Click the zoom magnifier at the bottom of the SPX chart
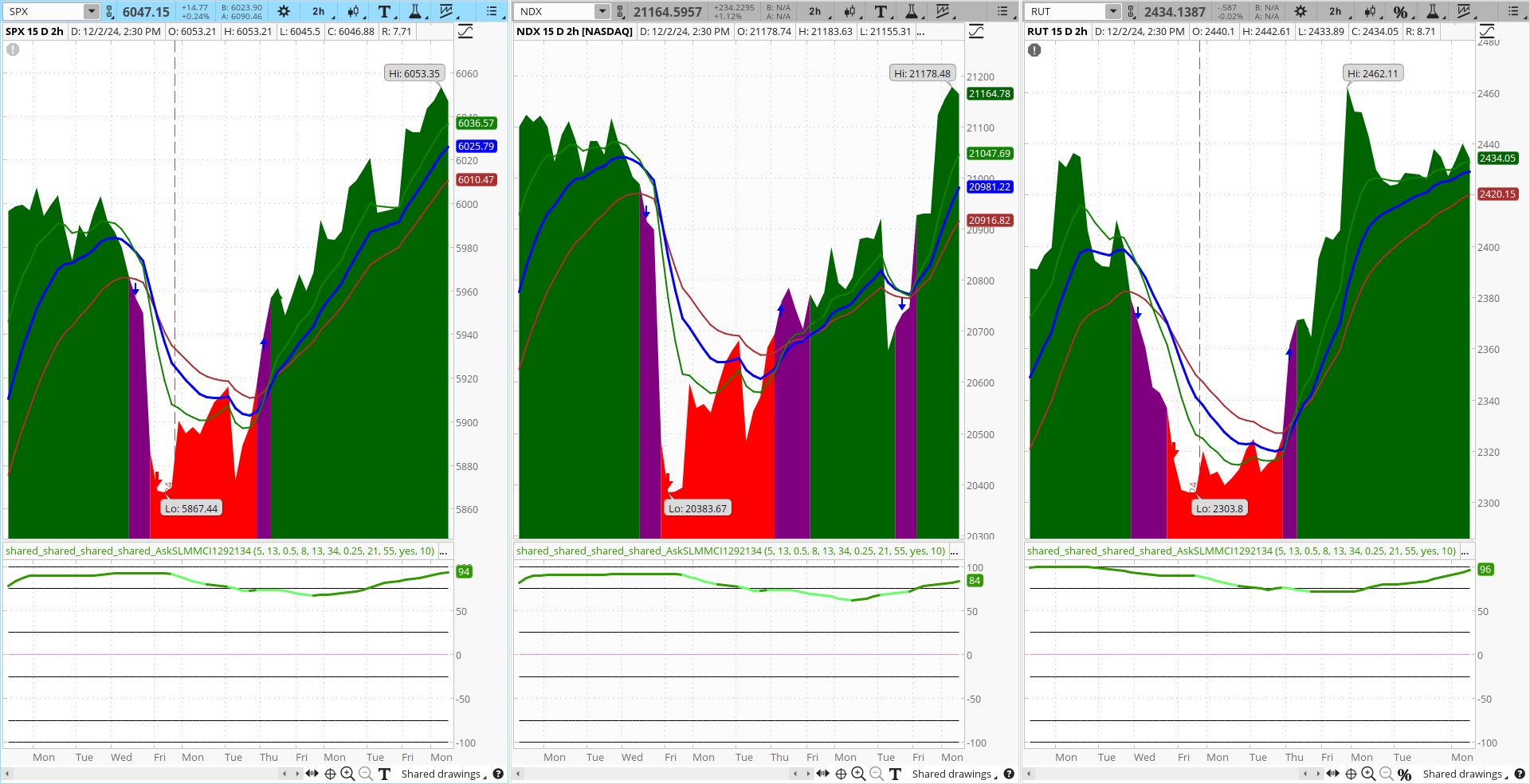 (347, 774)
